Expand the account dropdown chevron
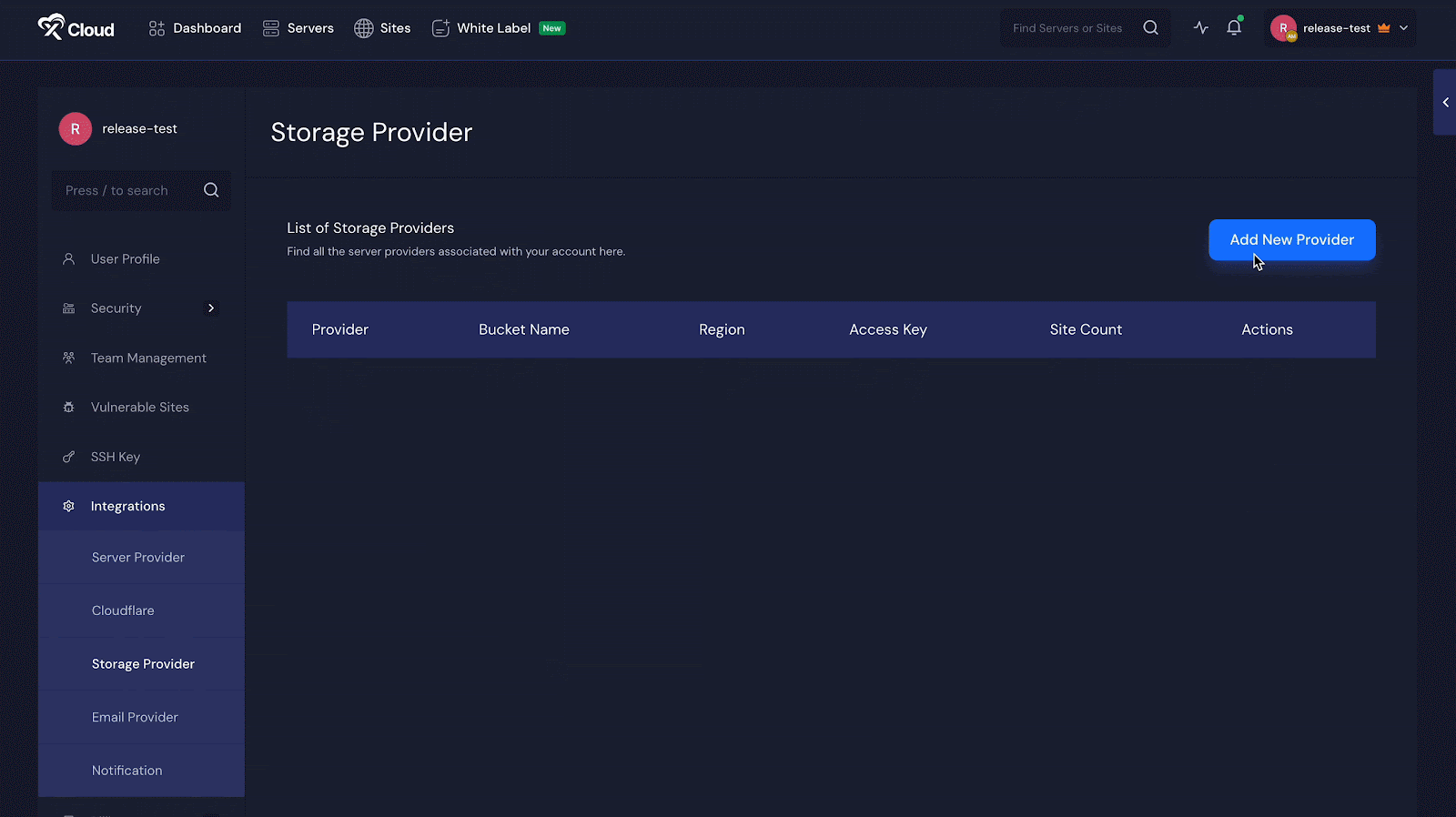This screenshot has width=1456, height=817. coord(1403,28)
